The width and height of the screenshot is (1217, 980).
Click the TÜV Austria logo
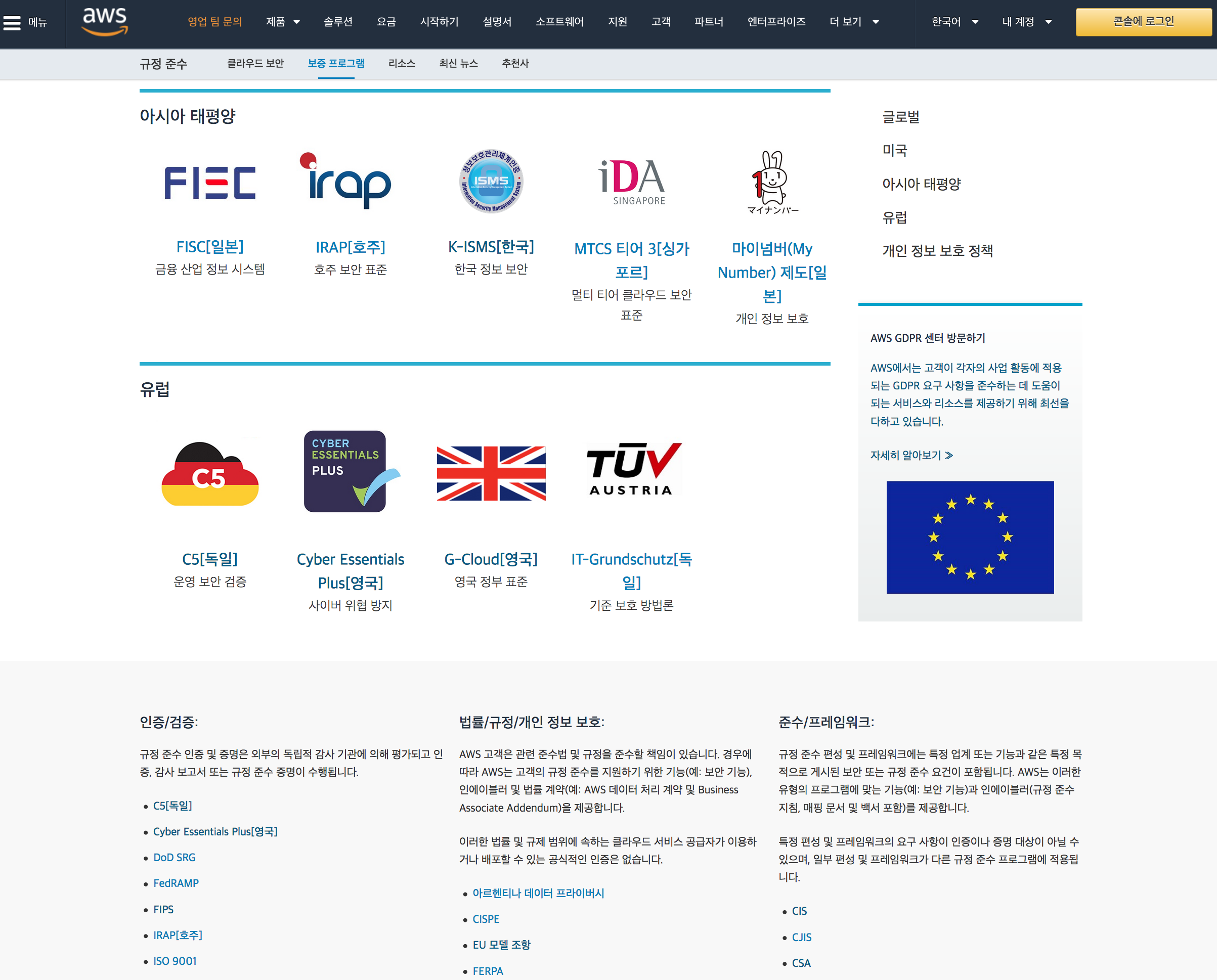(633, 470)
